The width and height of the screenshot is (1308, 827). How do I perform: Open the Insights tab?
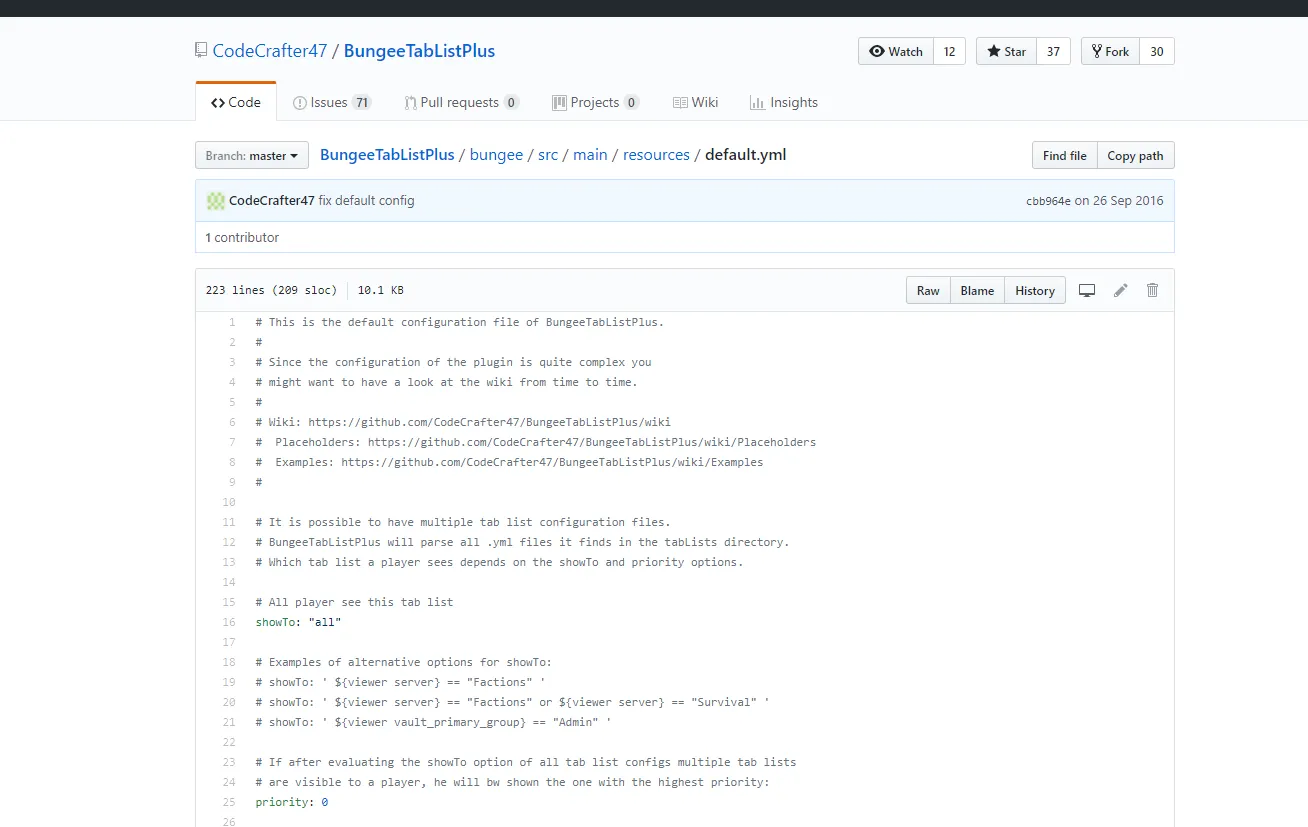(x=784, y=102)
